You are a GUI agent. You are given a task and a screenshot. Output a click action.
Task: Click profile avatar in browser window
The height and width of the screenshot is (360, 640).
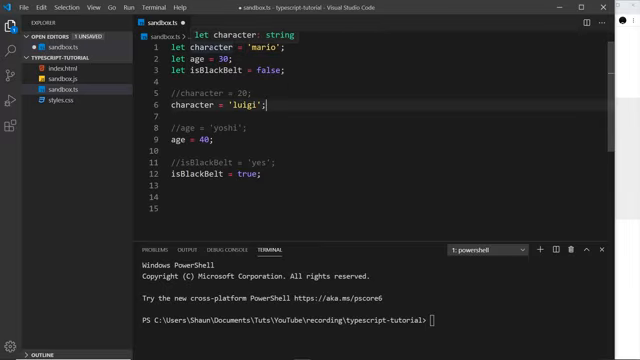[622, 20]
